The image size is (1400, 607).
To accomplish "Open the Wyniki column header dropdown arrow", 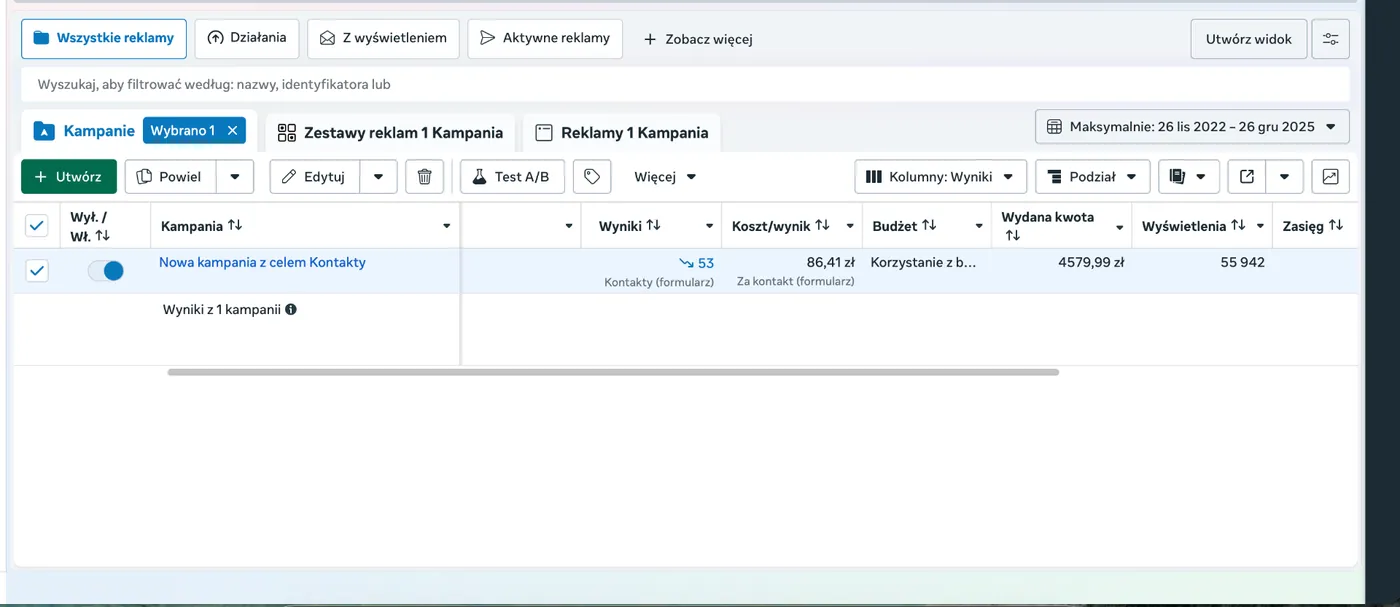I will click(709, 226).
